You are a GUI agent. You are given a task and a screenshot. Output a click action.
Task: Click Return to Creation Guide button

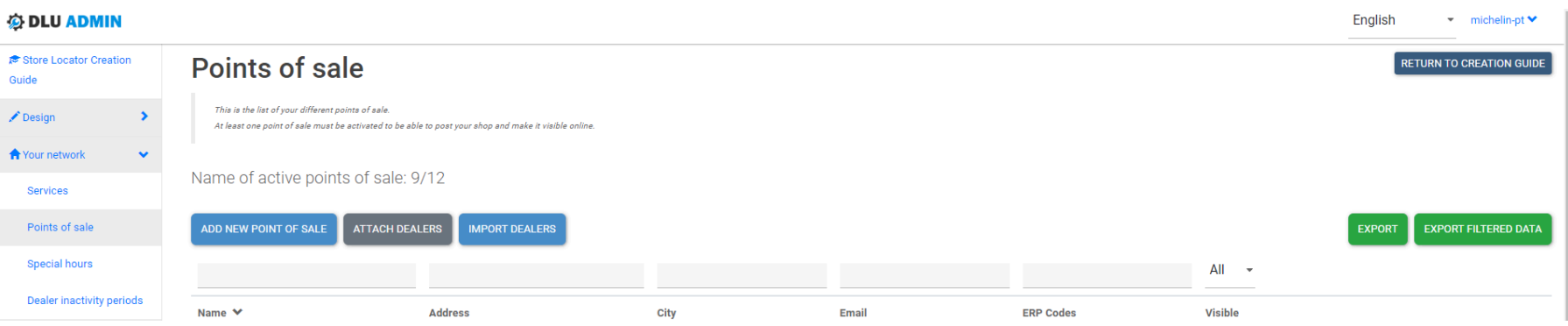pos(1473,63)
